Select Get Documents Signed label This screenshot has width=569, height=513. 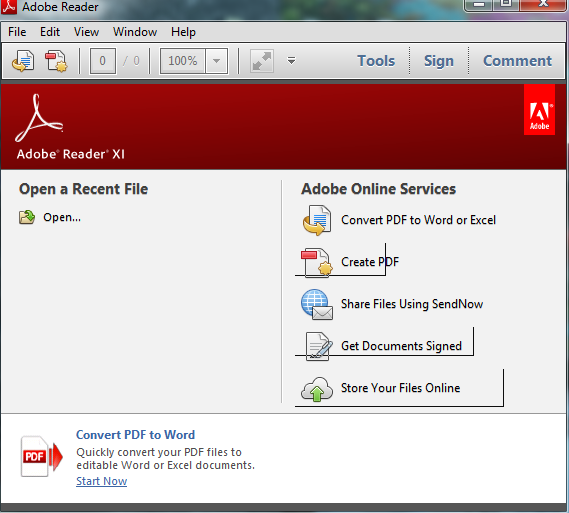pyautogui.click(x=401, y=346)
